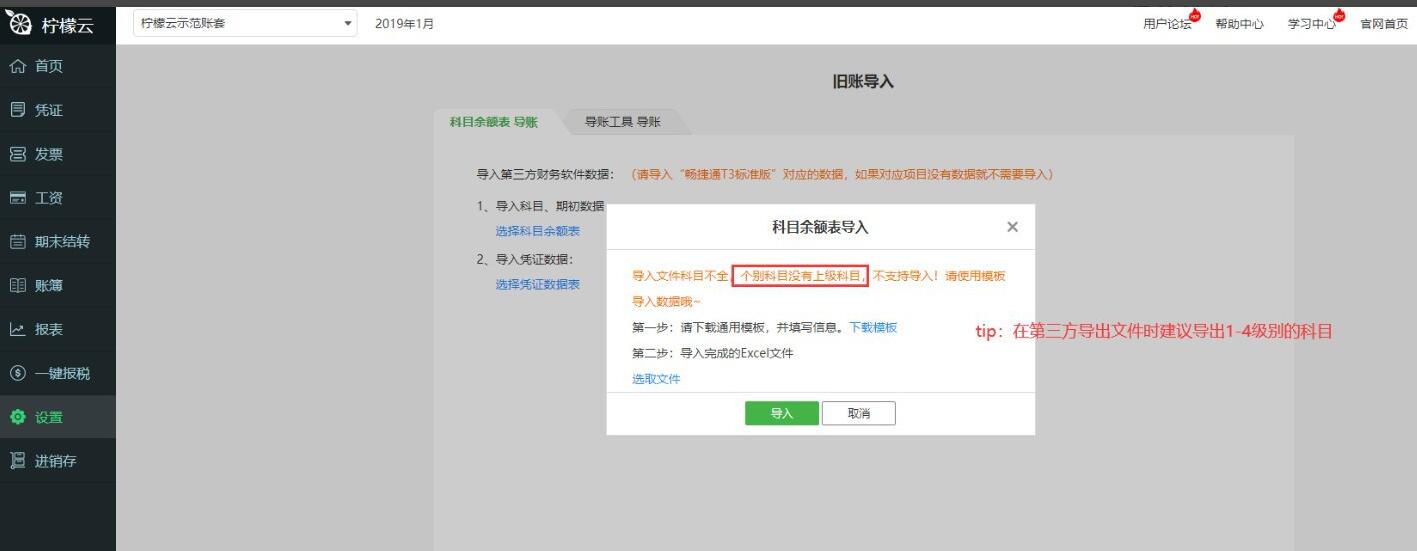The width and height of the screenshot is (1417, 551).
Task: Click 选择凭证数据表 link
Action: (x=537, y=284)
